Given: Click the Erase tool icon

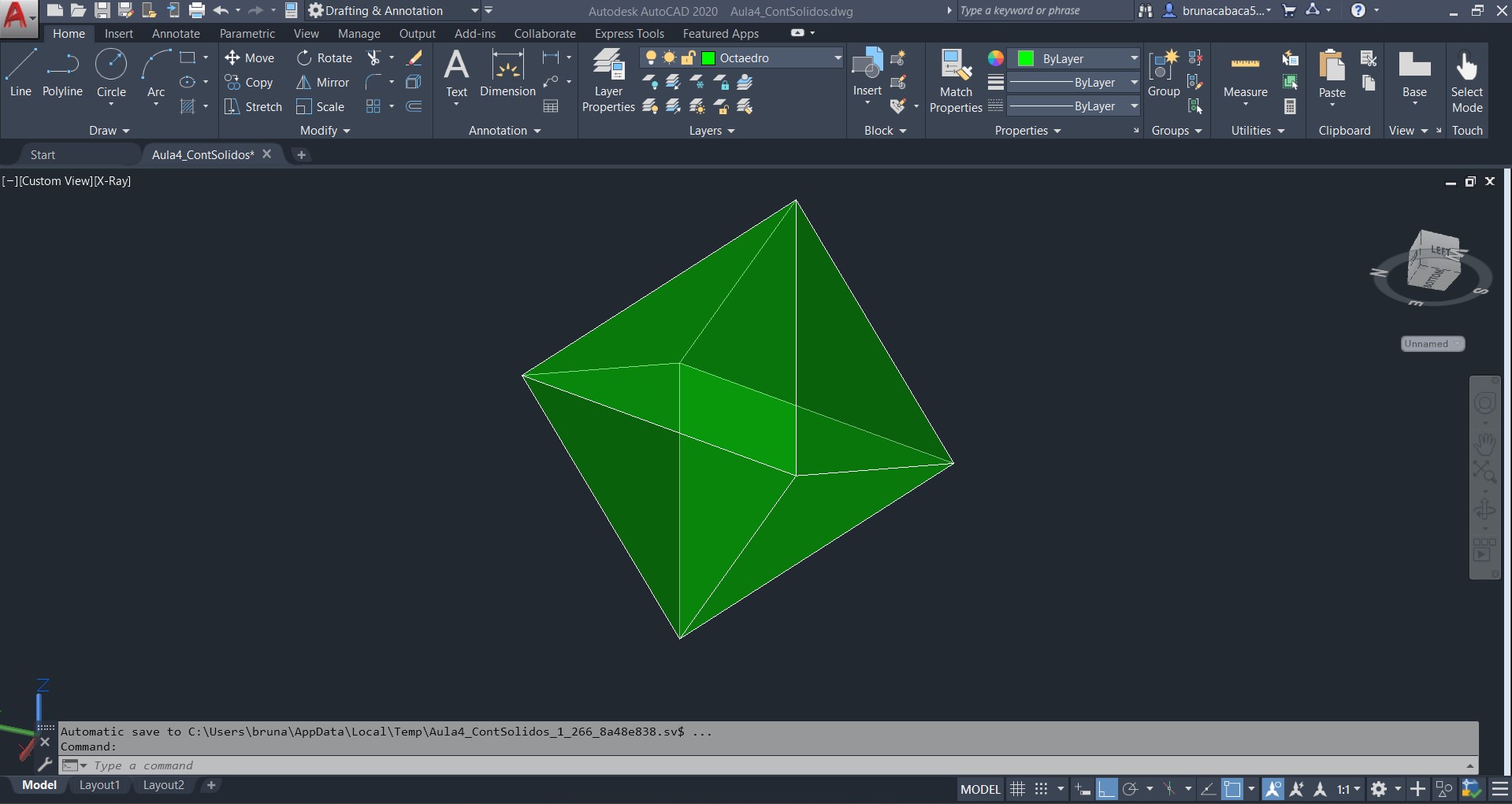Looking at the screenshot, I should coord(414,57).
